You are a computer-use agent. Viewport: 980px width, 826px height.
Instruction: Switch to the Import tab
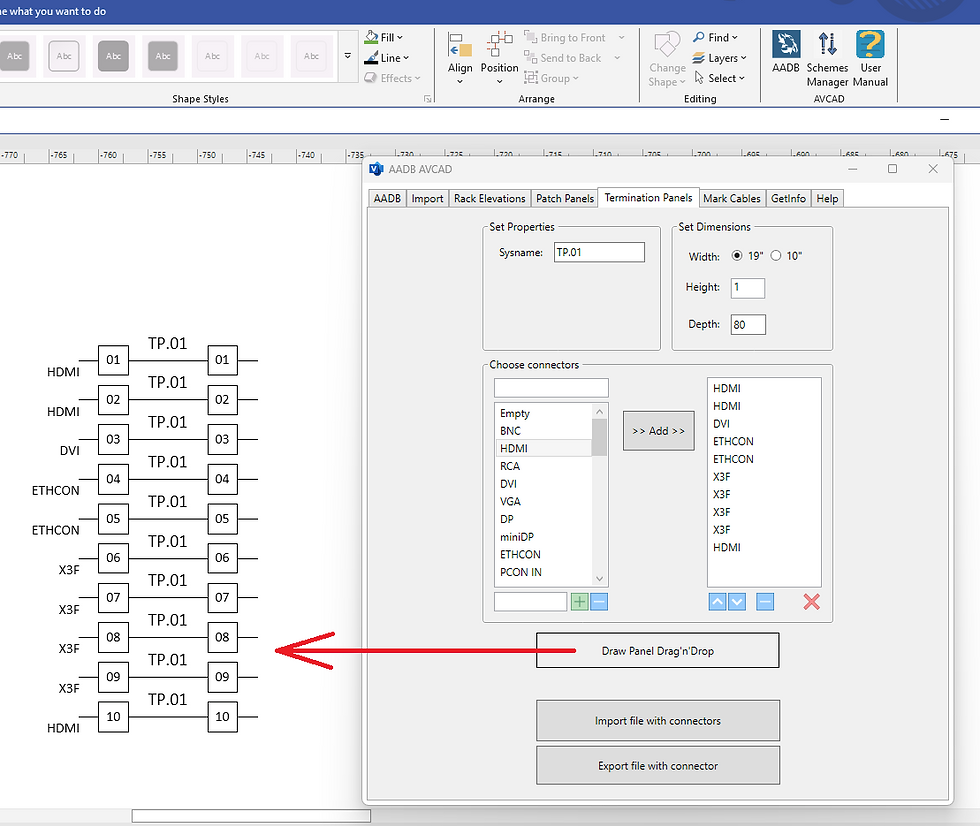point(427,198)
